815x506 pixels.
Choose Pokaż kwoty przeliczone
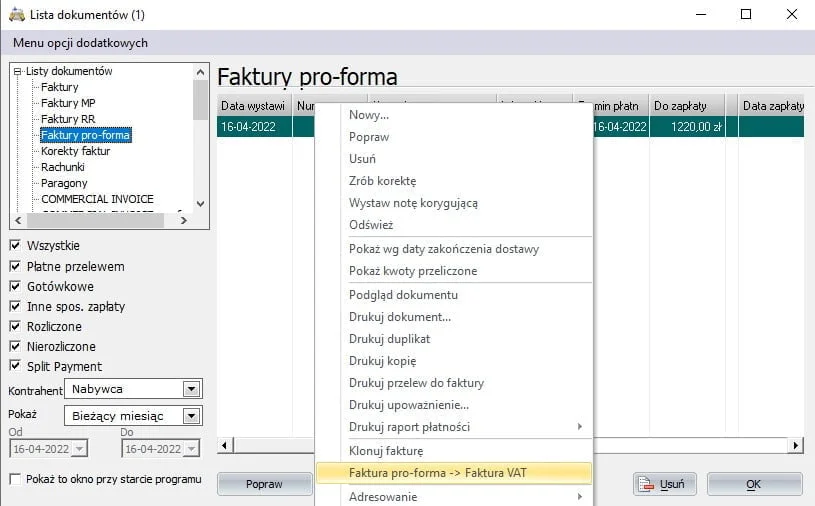(453, 271)
